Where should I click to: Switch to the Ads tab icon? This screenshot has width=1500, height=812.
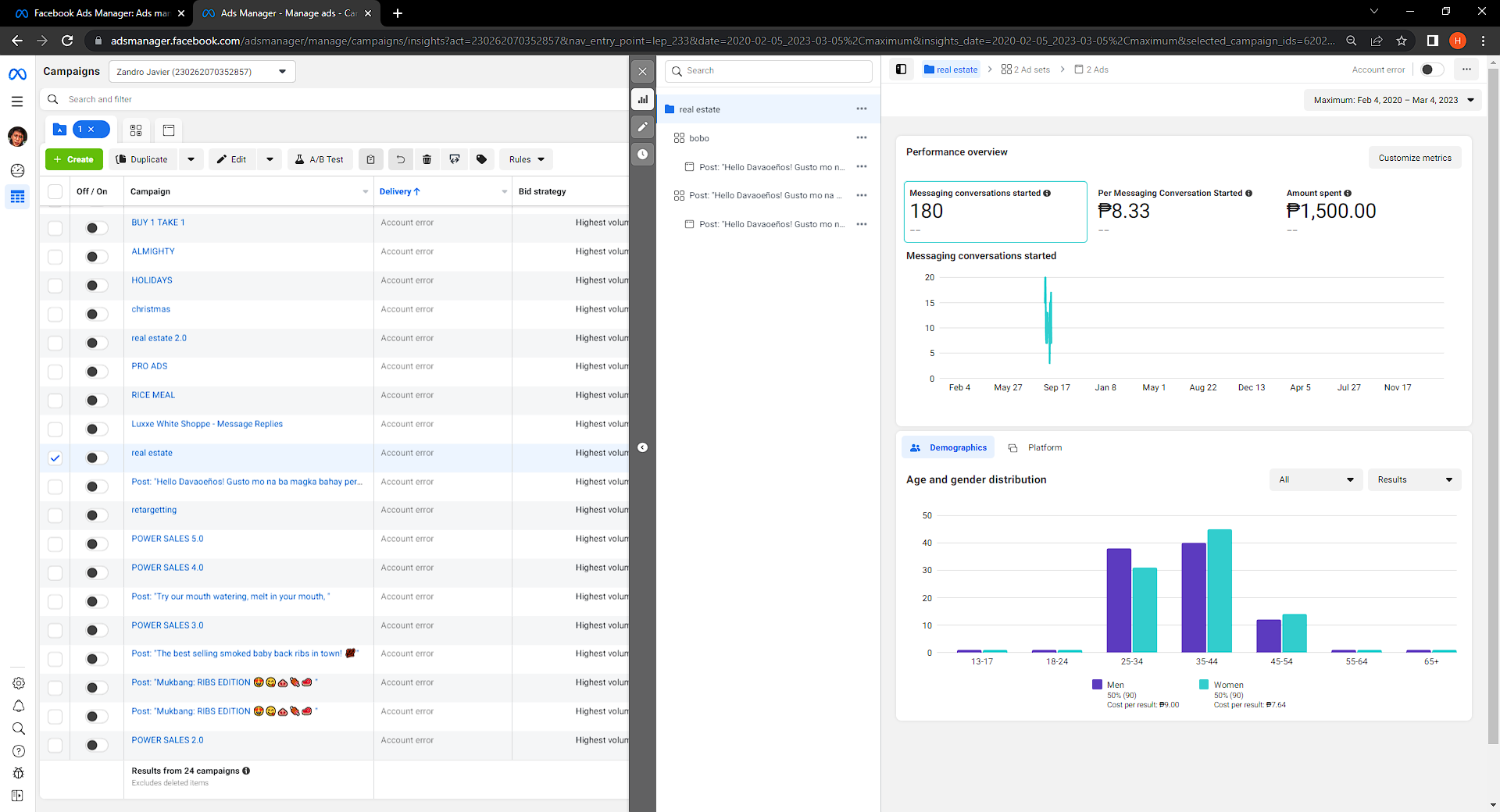(169, 130)
